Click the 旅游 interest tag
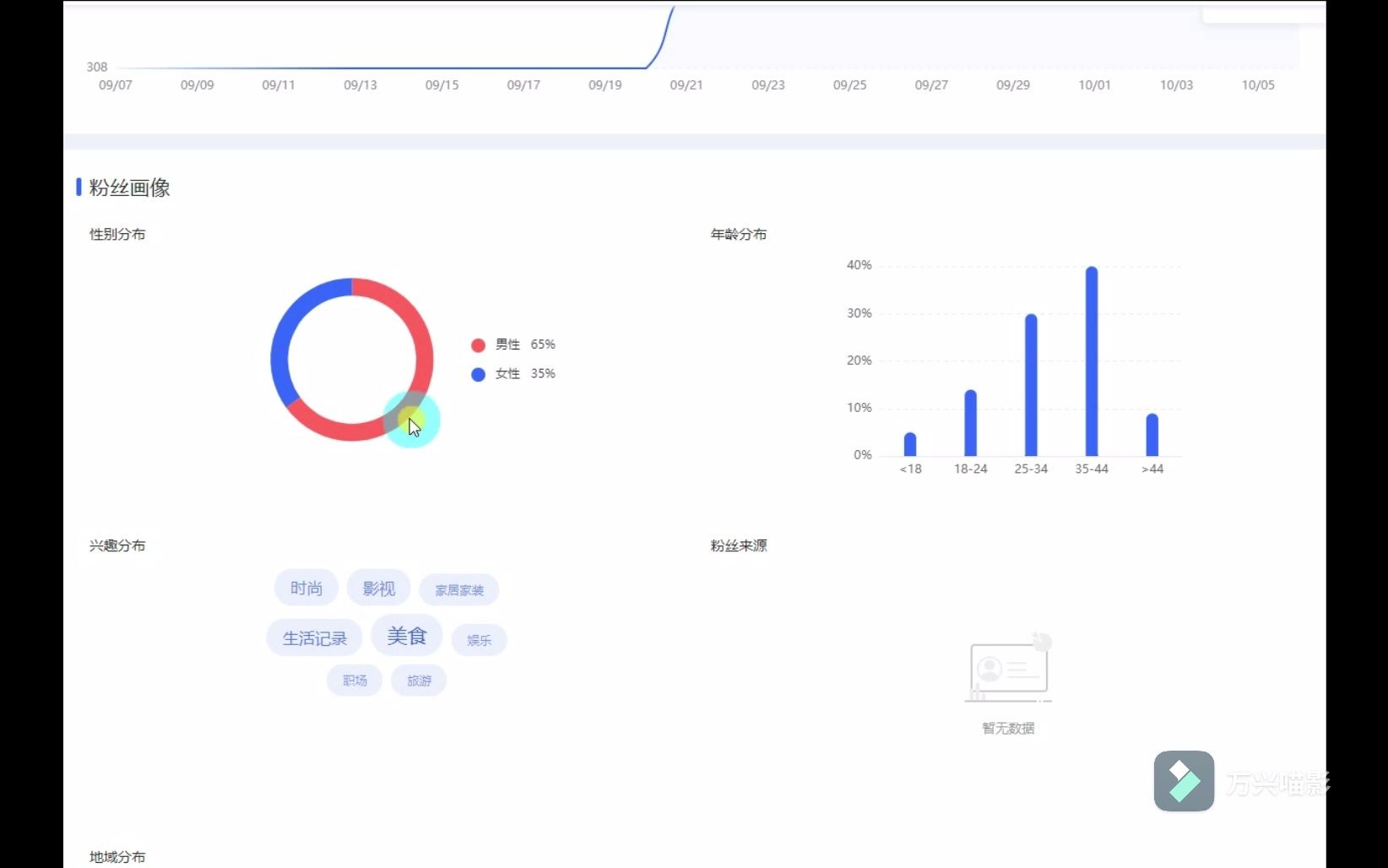1388x868 pixels. click(x=419, y=681)
